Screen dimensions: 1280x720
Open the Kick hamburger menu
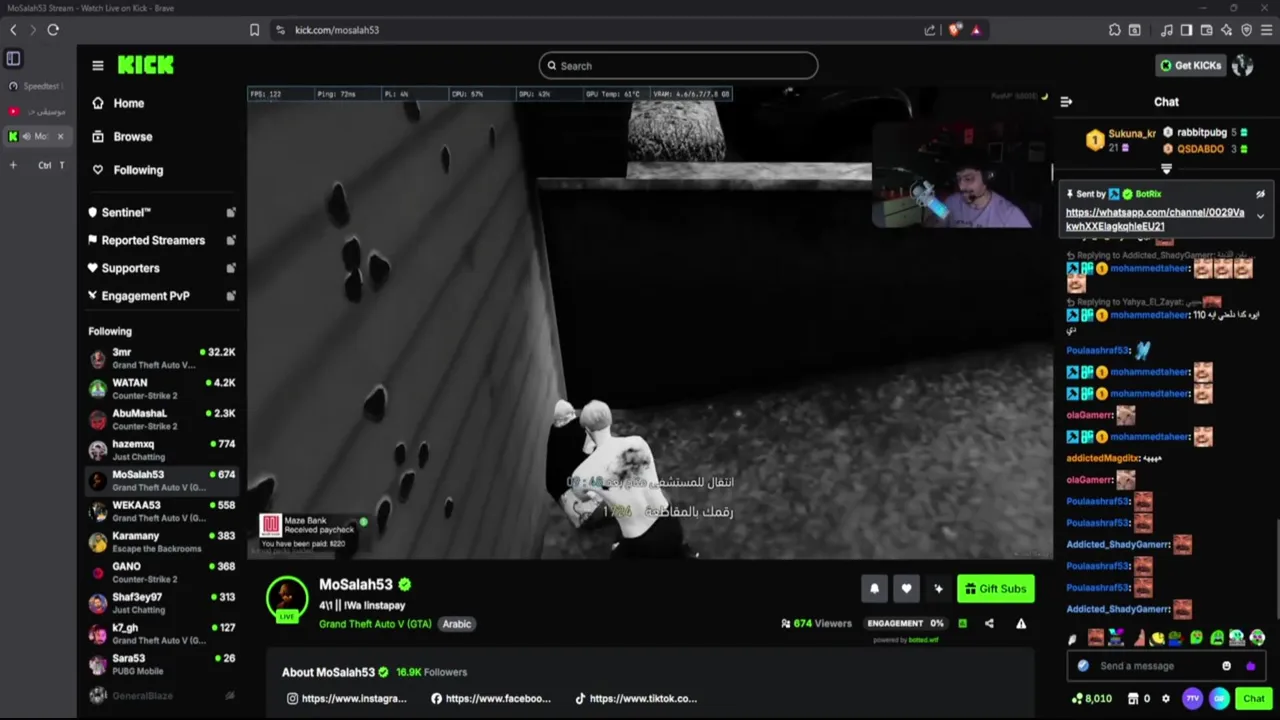pos(98,66)
